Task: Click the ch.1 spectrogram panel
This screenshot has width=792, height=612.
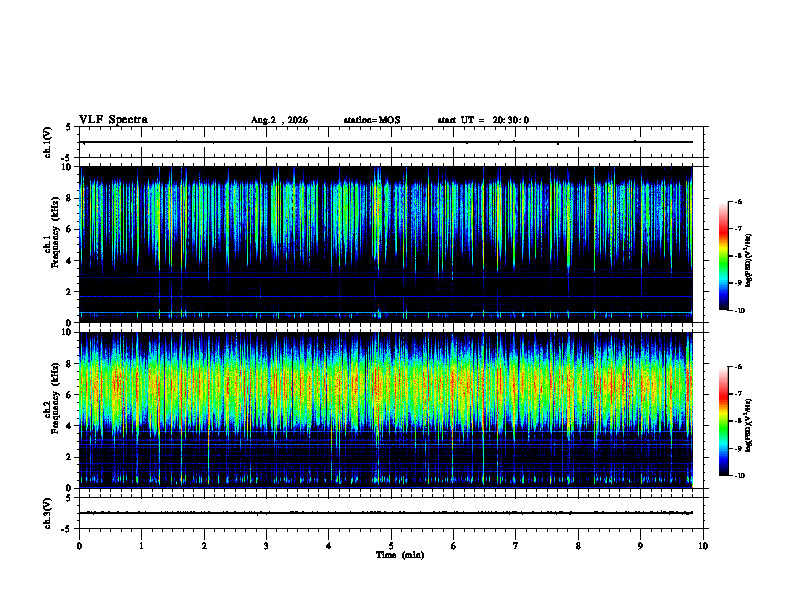Action: tap(386, 244)
